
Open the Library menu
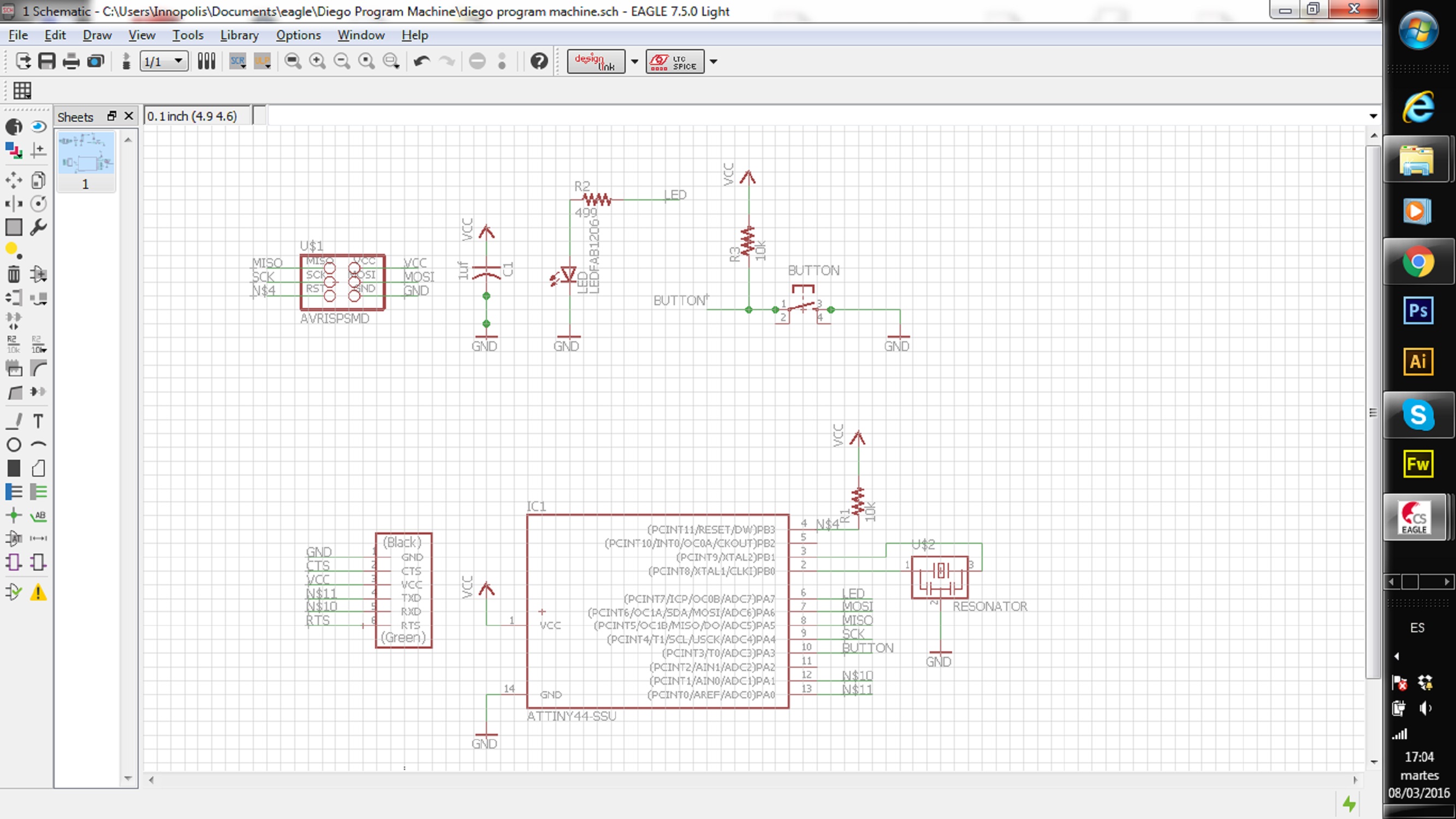coord(239,35)
